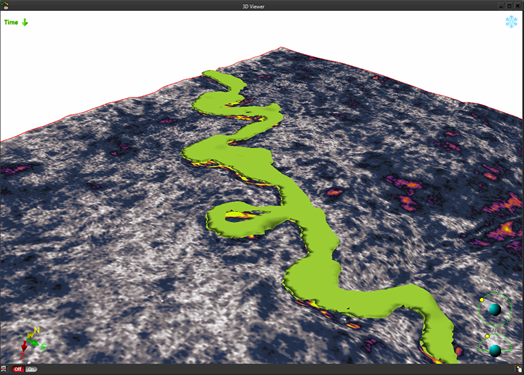
Task: Switch the toggle to On
Action: pos(31,369)
